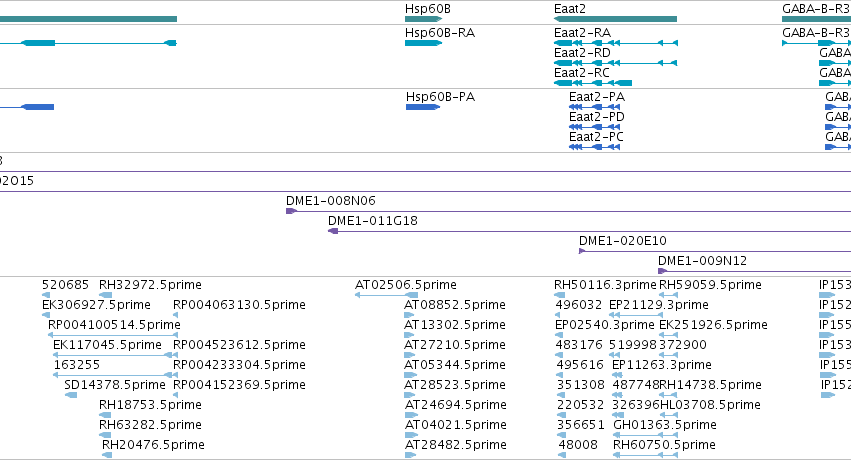This screenshot has height=460, width=851.
Task: Click the RH32972.5prime label
Action: coord(150,285)
